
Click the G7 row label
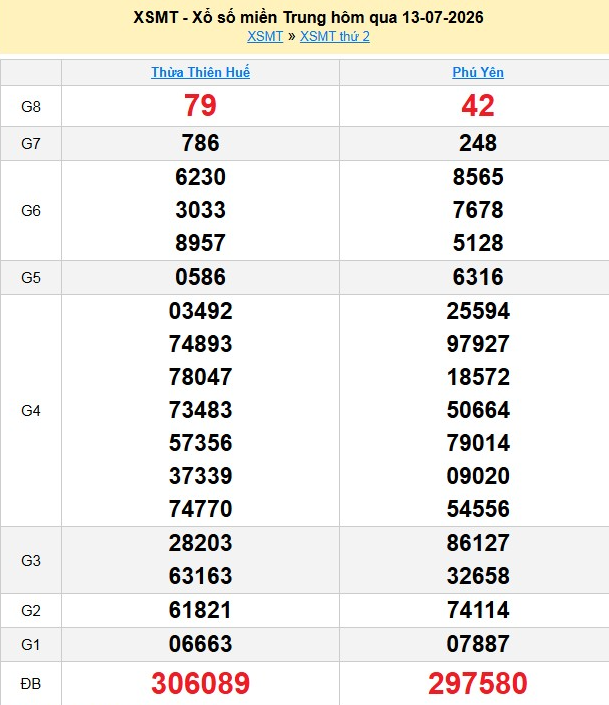point(31,143)
